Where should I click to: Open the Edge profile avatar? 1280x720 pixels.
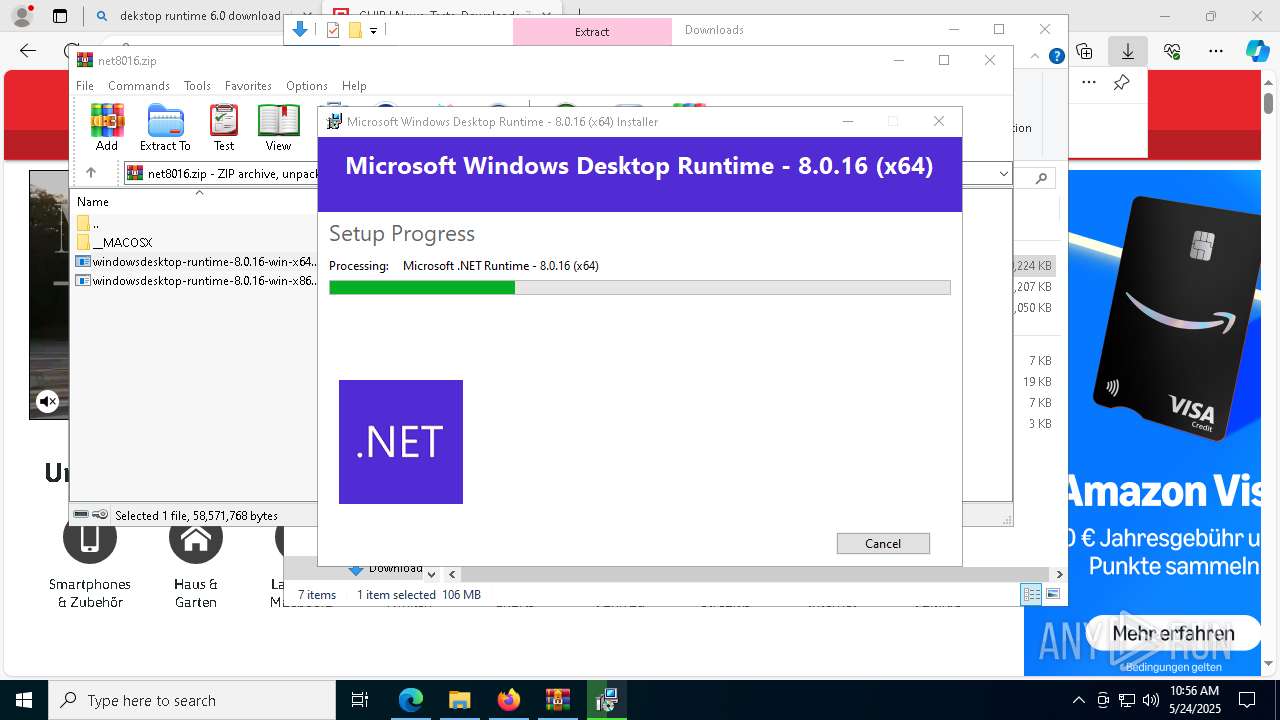pyautogui.click(x=21, y=16)
